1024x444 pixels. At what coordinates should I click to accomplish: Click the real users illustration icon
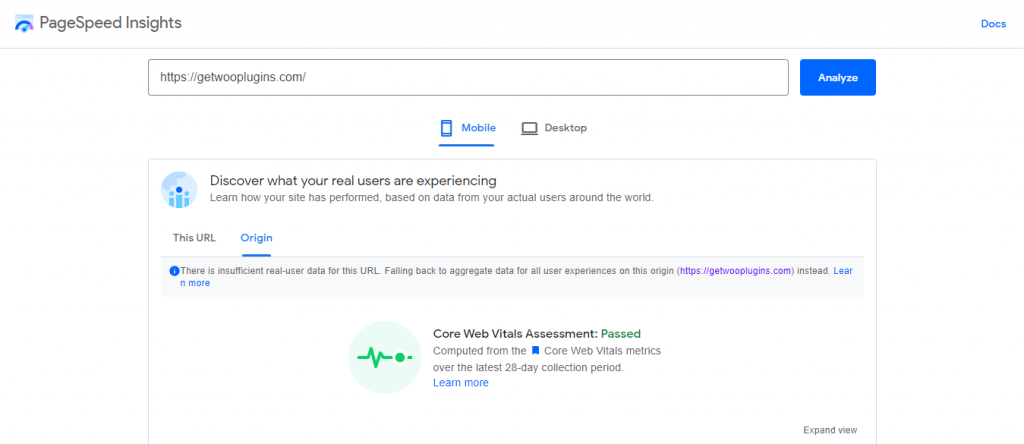coord(179,190)
